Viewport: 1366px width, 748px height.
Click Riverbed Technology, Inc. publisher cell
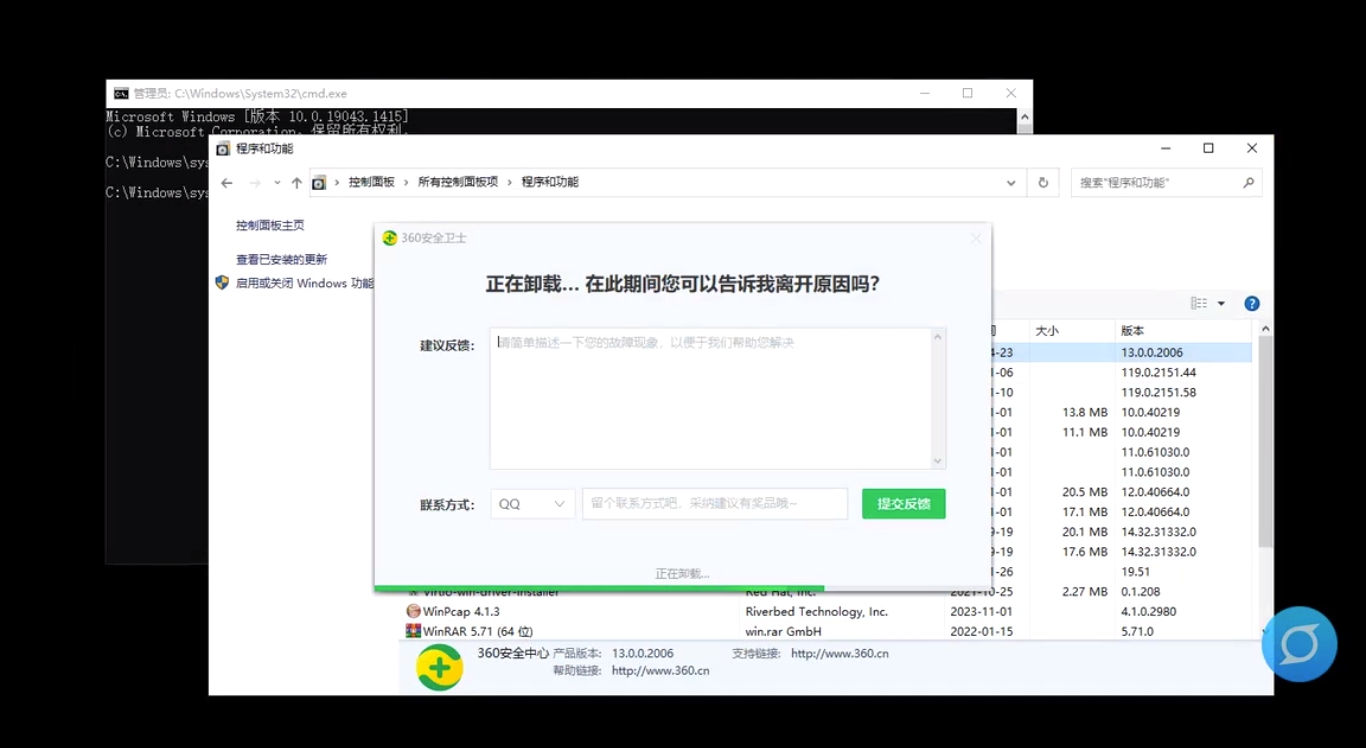click(816, 612)
